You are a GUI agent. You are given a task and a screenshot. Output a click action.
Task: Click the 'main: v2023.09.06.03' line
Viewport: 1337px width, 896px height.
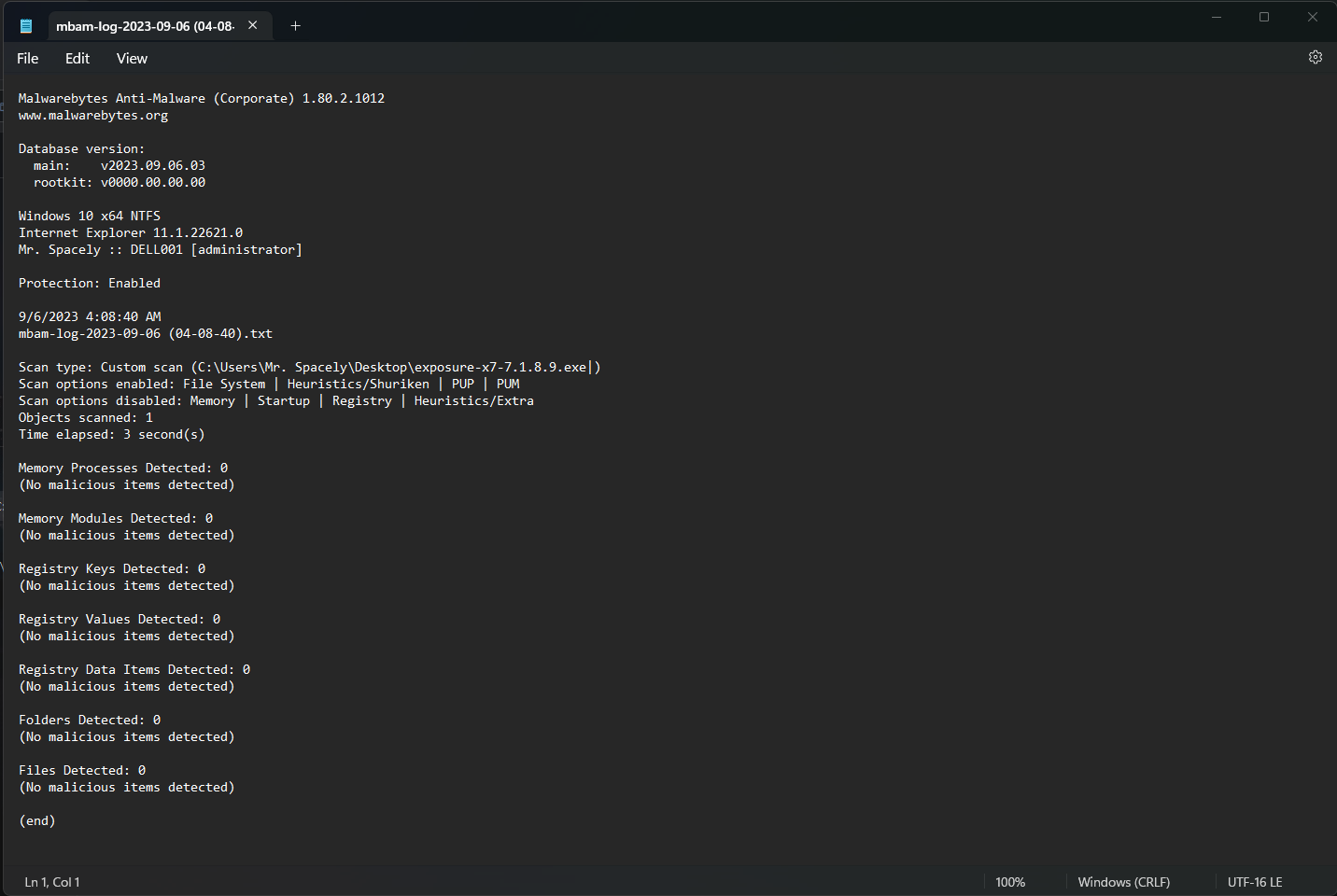120,165
